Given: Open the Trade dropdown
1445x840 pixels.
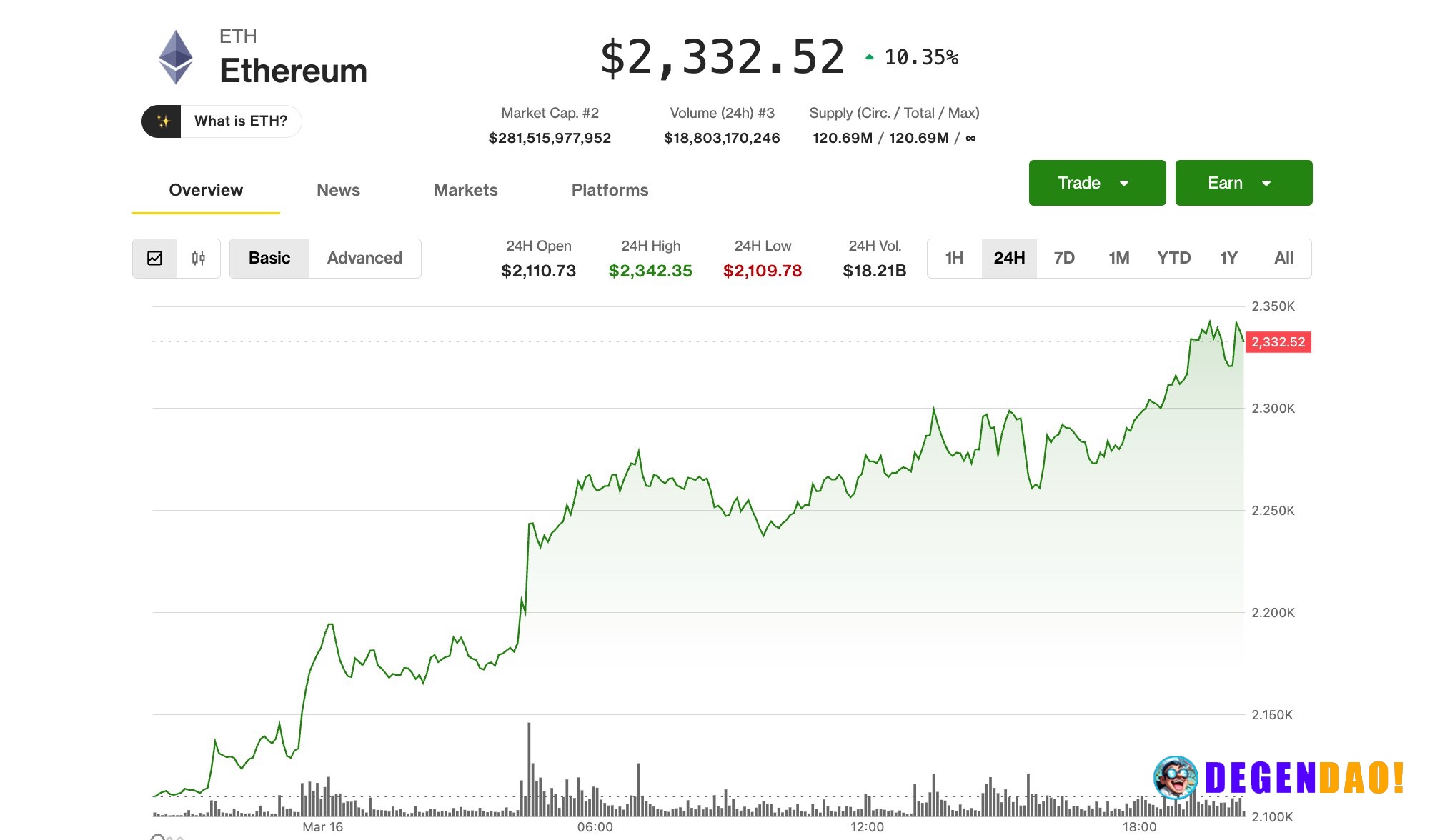Looking at the screenshot, I should pos(1096,183).
